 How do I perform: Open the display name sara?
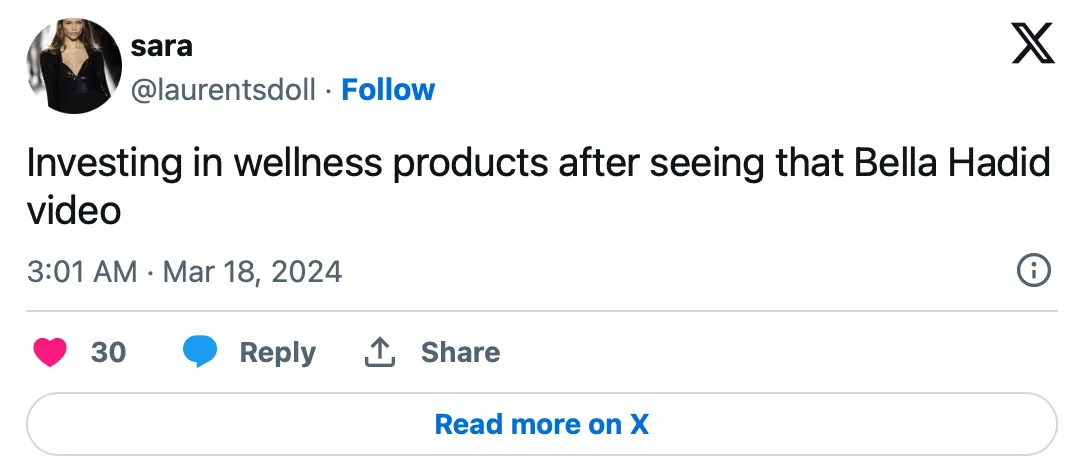[x=162, y=46]
